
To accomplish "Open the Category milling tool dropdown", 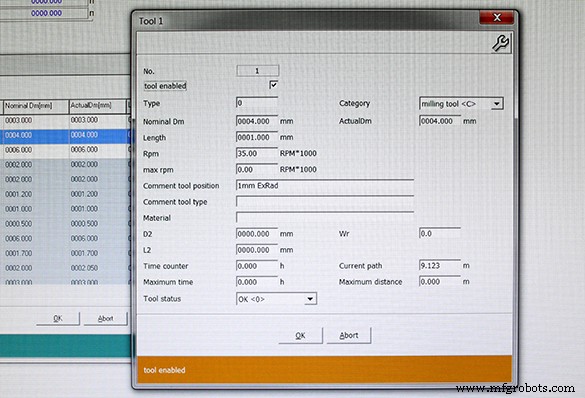I will pyautogui.click(x=496, y=104).
